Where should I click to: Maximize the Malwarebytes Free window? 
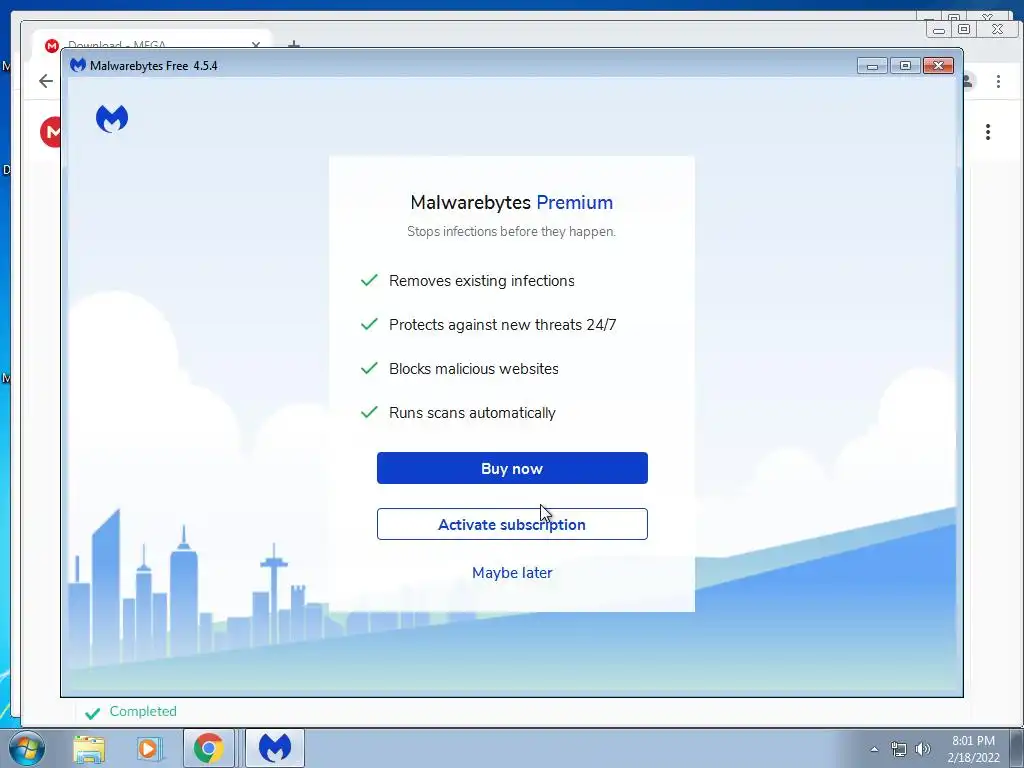[905, 65]
